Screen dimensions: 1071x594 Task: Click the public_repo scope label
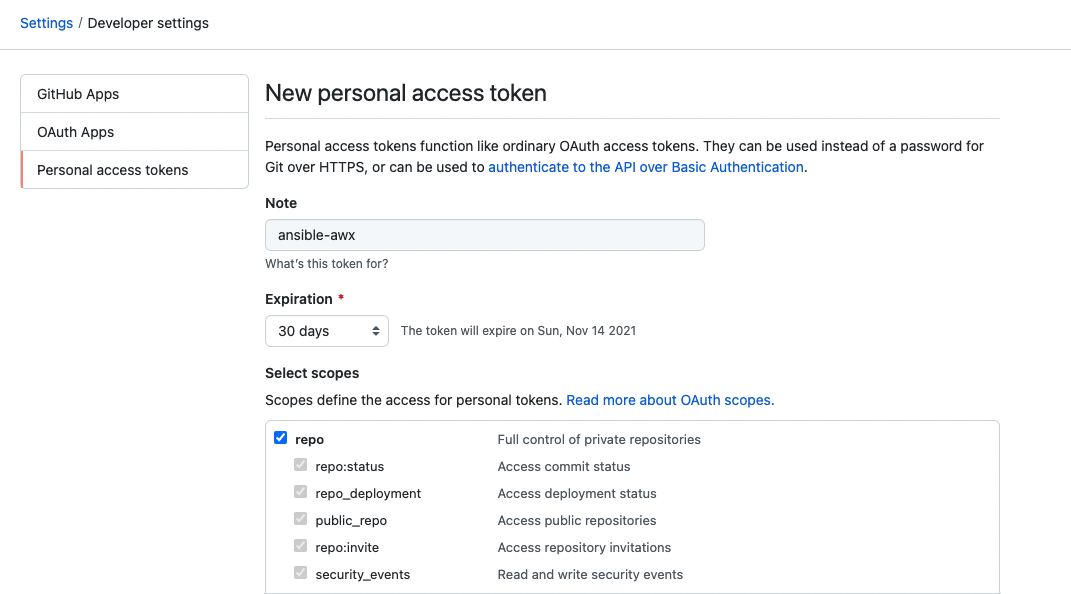pos(351,521)
